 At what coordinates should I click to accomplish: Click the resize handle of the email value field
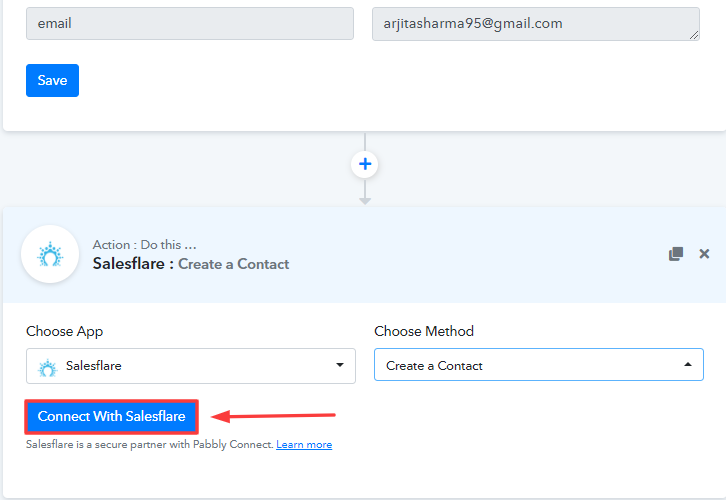click(x=694, y=35)
